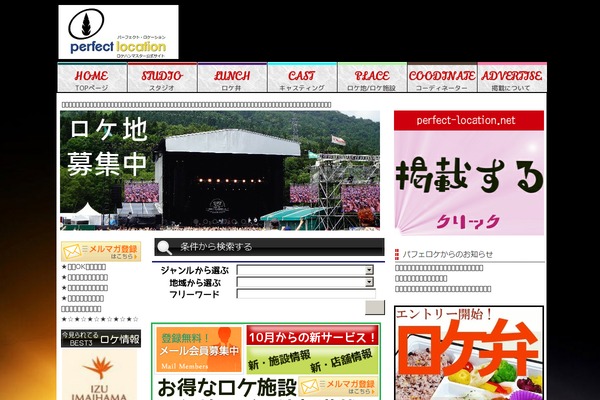This screenshot has height=400, width=600.
Task: Click the パフェロケからのお知らせ heading
Action: coord(448,254)
